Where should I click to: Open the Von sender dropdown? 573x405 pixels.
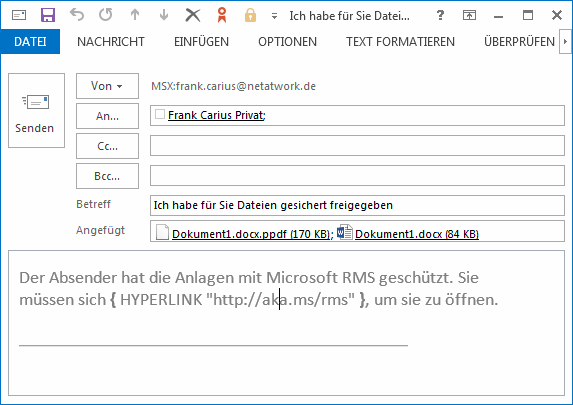[107, 86]
